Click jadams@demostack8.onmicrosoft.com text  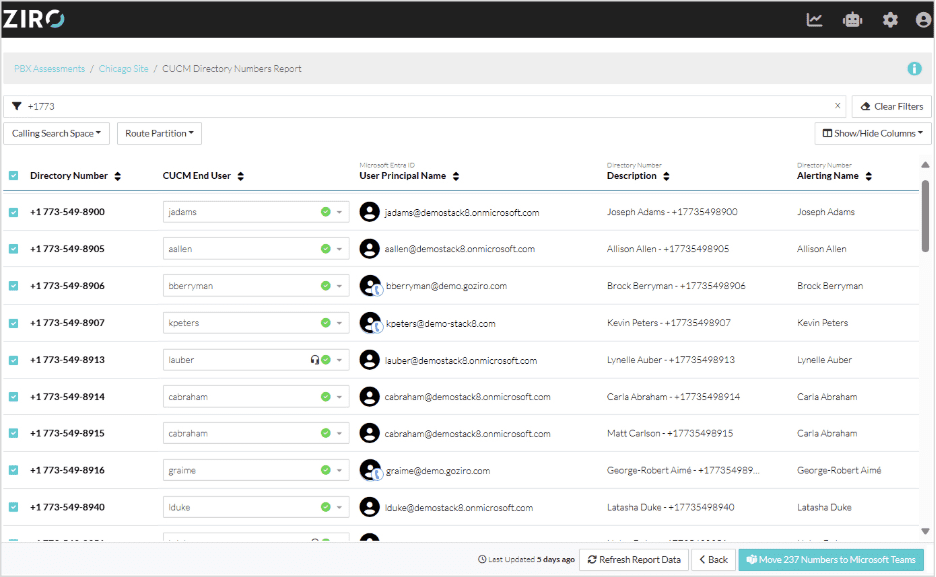(461, 212)
